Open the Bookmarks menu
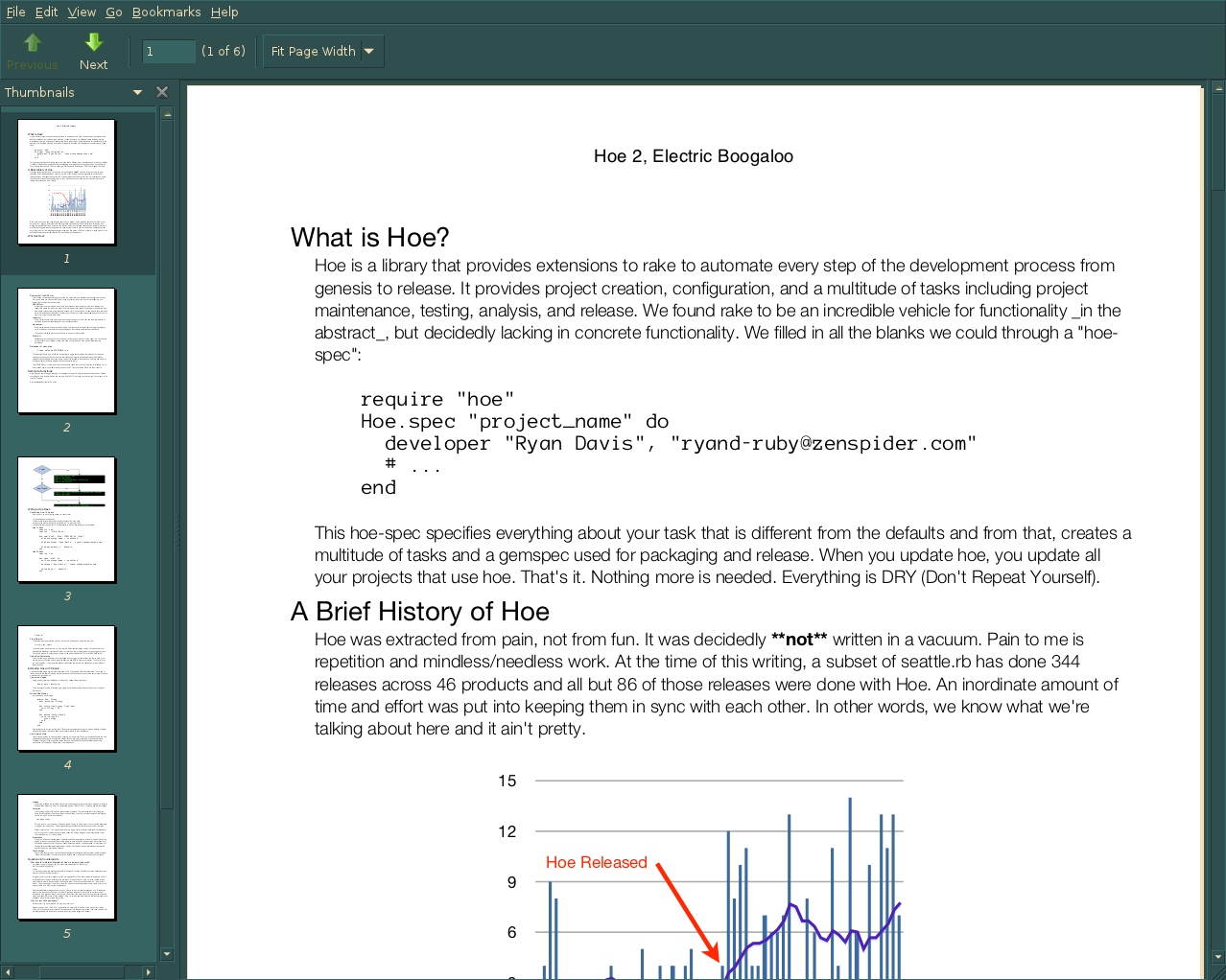 [166, 12]
